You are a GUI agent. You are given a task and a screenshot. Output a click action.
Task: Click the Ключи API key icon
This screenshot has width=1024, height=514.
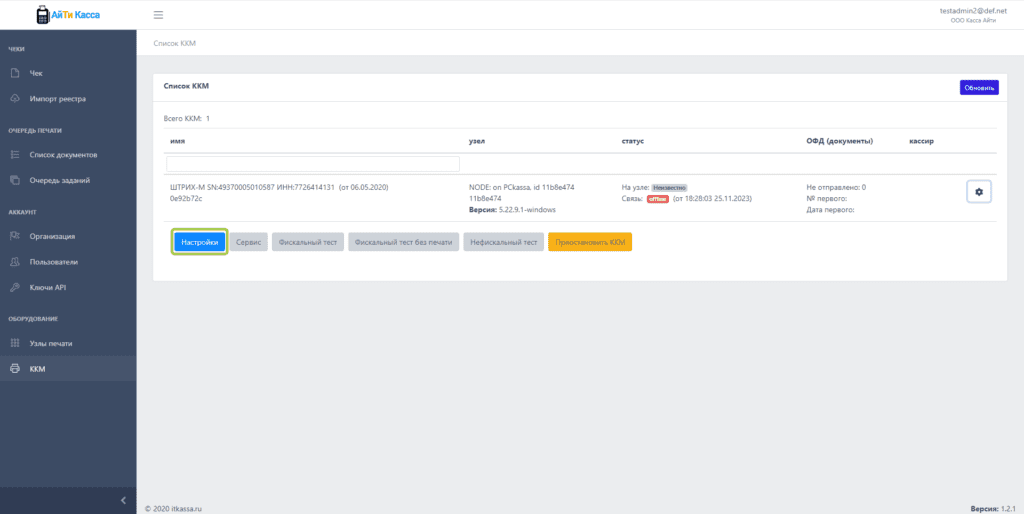tap(15, 287)
